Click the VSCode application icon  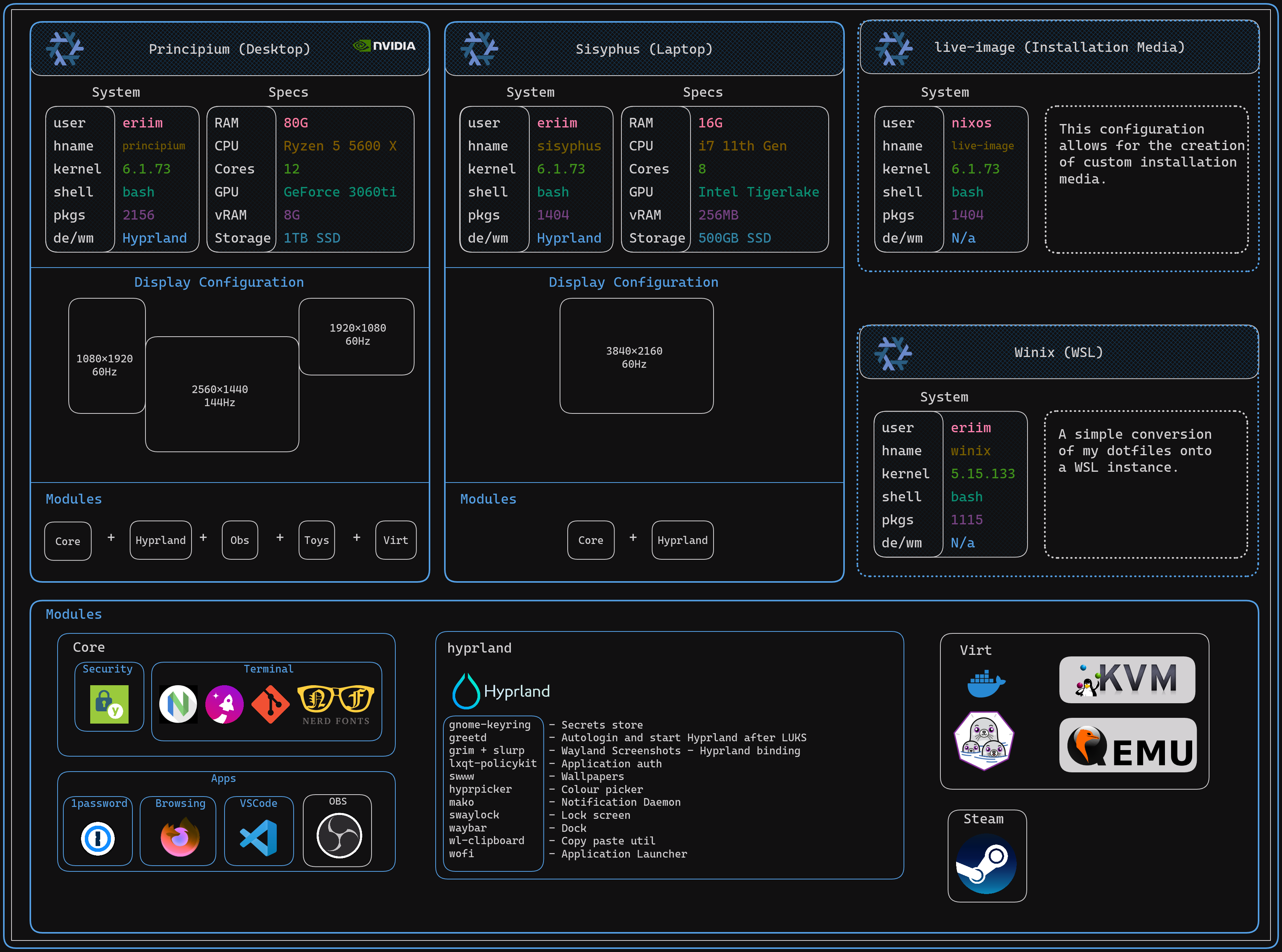tap(259, 838)
